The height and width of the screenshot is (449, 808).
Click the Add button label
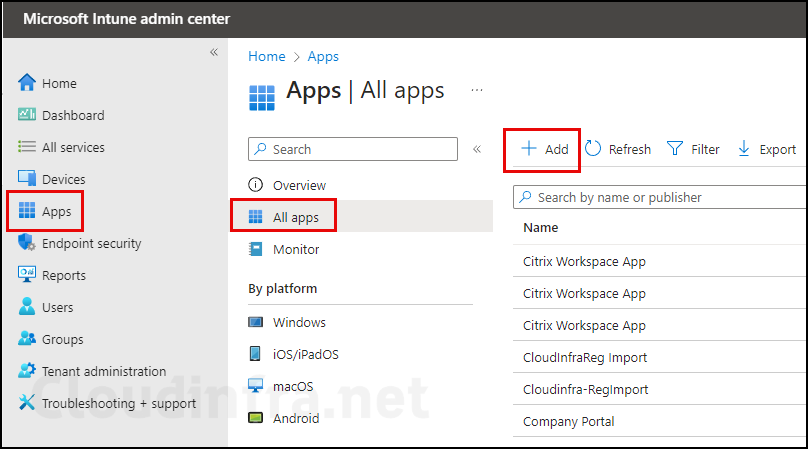tap(557, 149)
